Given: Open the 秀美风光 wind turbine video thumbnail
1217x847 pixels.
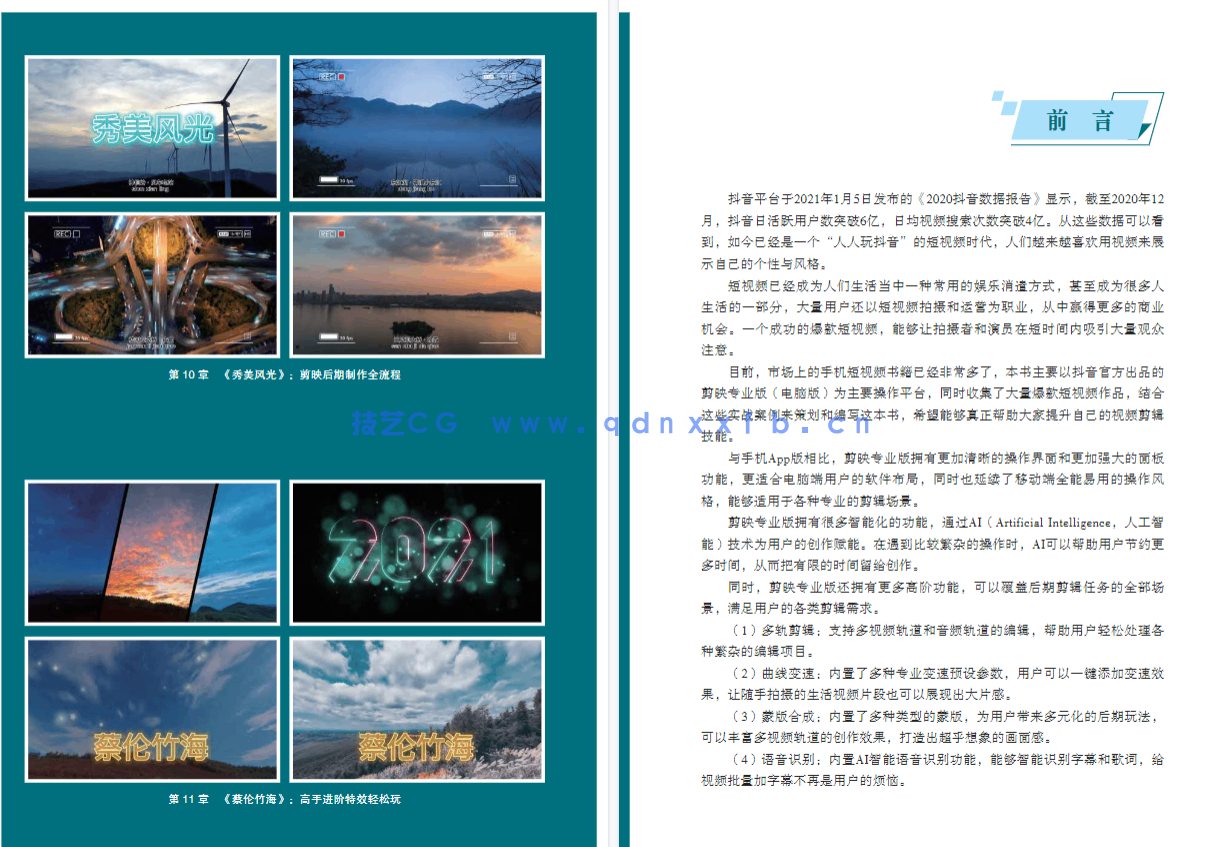Looking at the screenshot, I should point(151,127).
